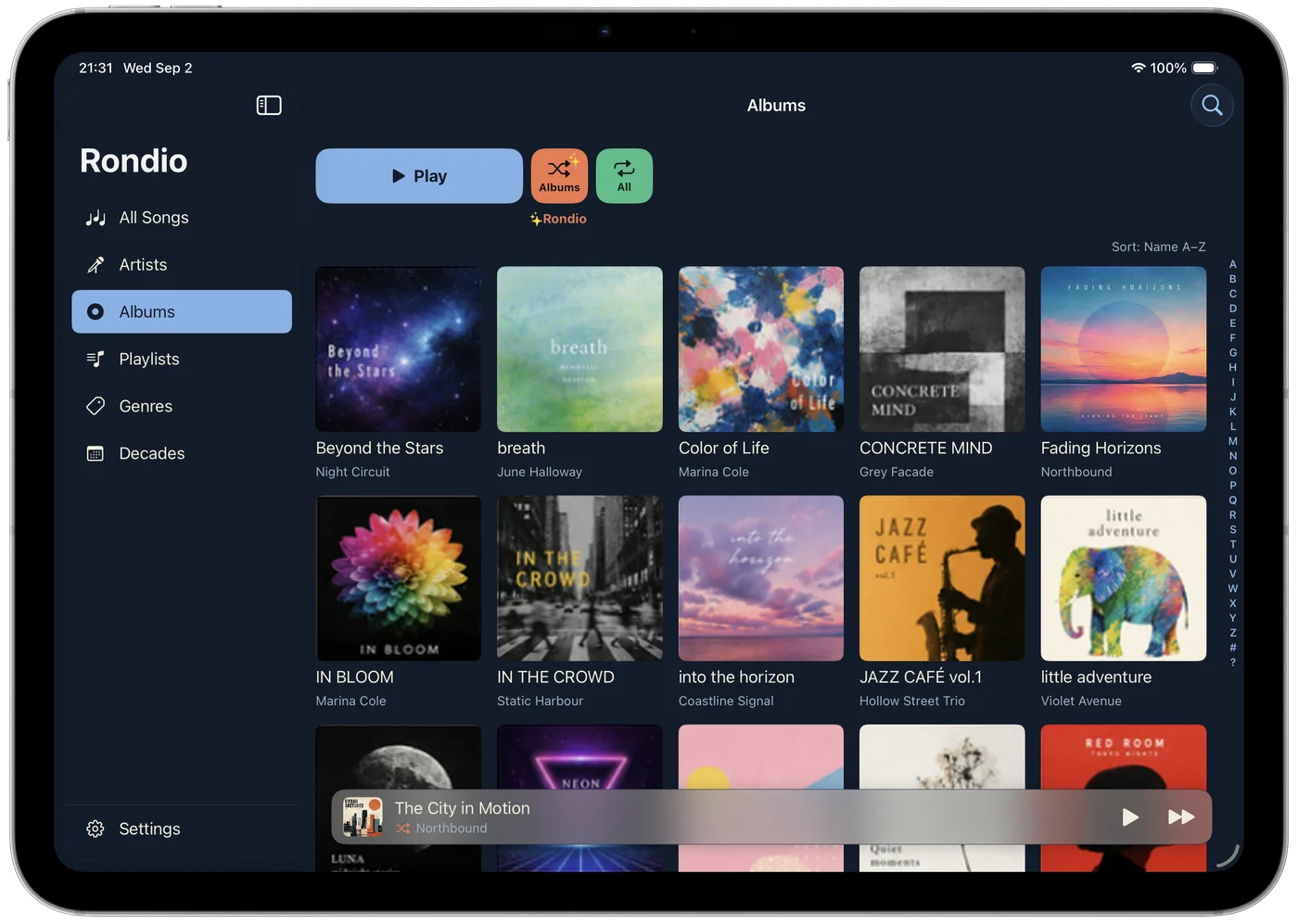Start playback with the blue Play button
This screenshot has height=924, width=1298.
(419, 176)
